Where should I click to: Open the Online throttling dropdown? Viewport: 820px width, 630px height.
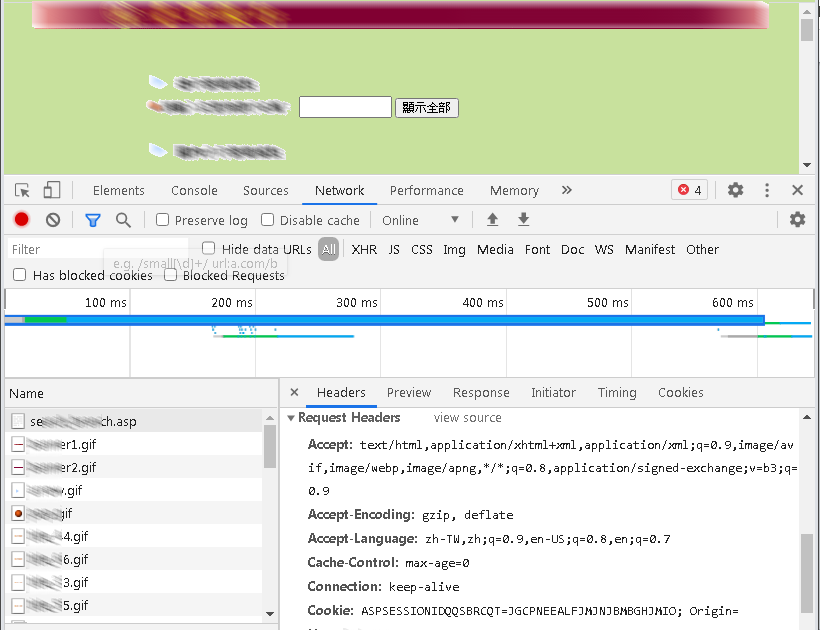(x=418, y=219)
